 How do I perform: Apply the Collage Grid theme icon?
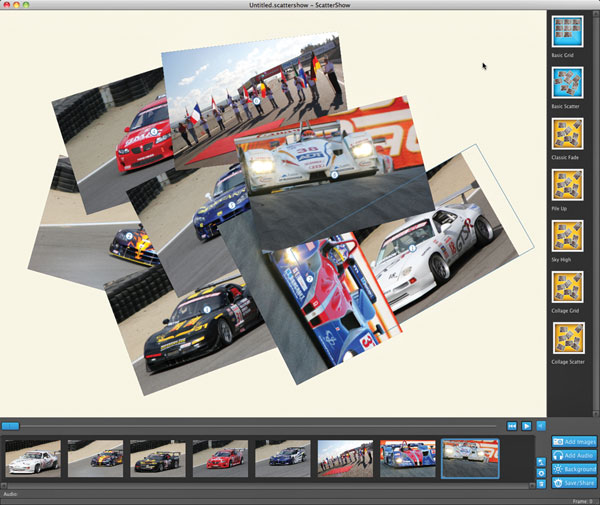tap(567, 287)
